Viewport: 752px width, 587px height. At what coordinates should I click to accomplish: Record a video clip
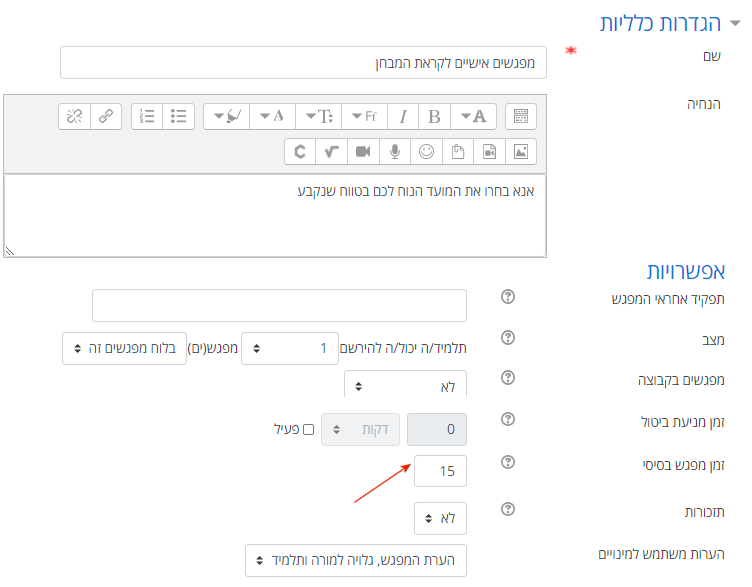pos(363,152)
